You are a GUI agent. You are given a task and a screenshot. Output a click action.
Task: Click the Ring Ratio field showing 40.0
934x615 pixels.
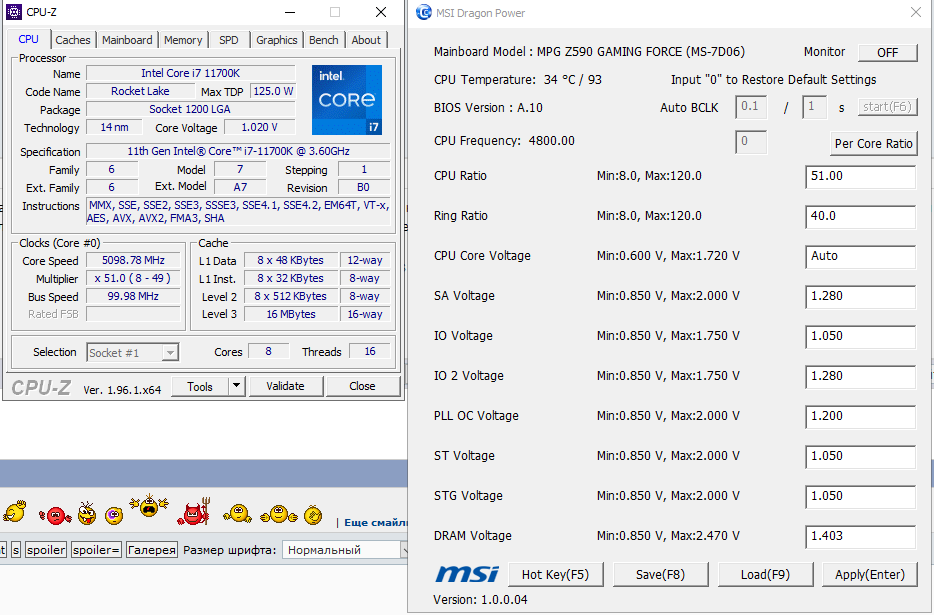(860, 217)
